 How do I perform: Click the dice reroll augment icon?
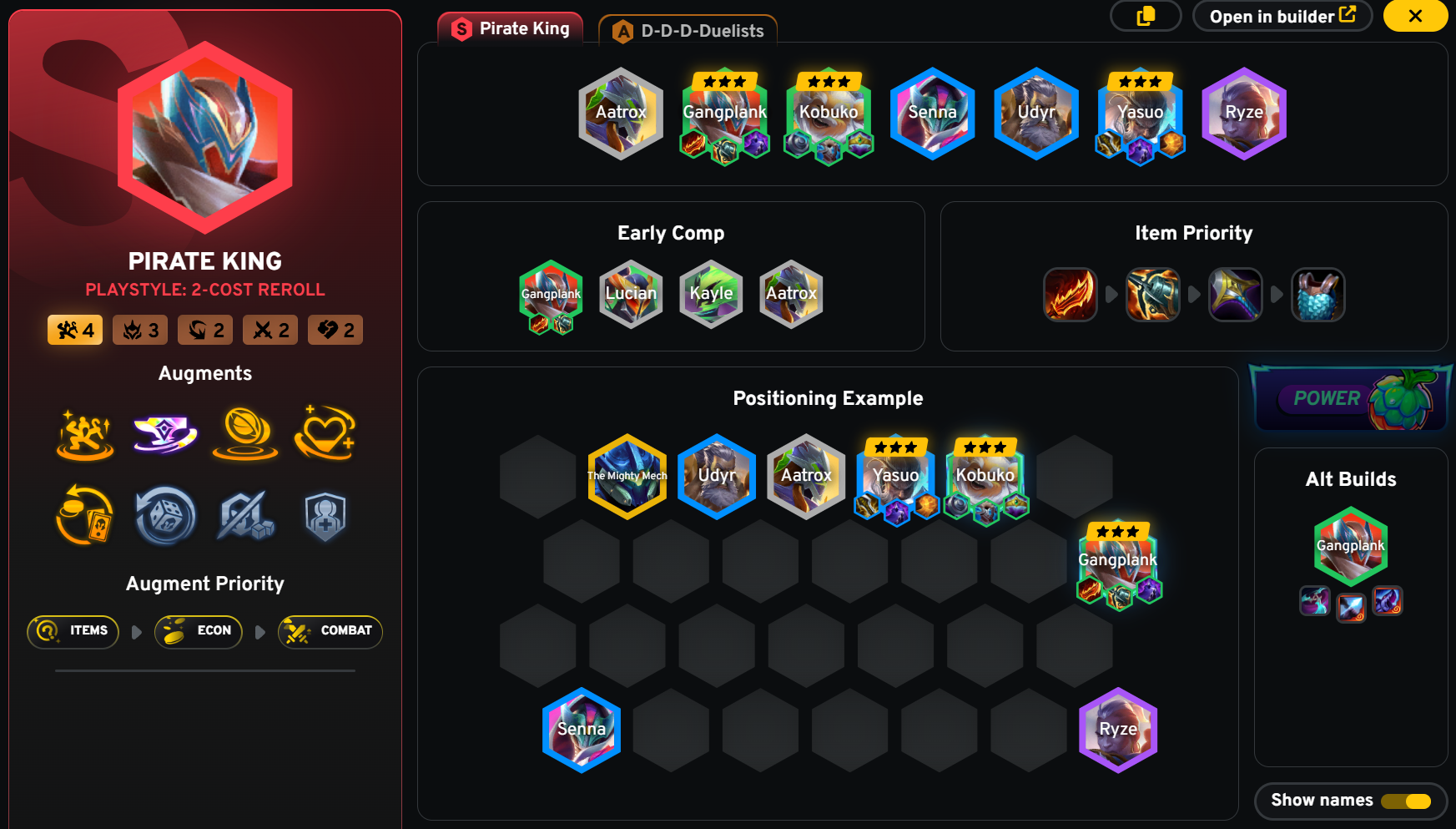[165, 516]
